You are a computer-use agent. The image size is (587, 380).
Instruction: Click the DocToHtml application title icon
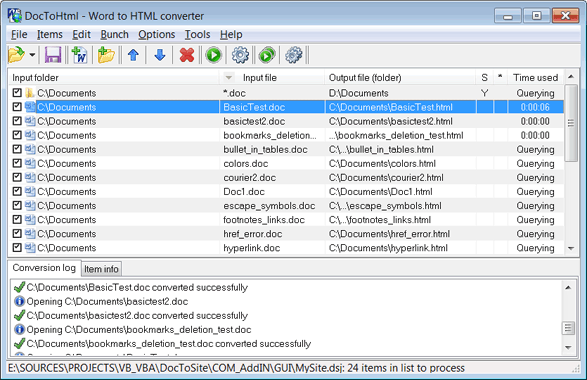15,15
